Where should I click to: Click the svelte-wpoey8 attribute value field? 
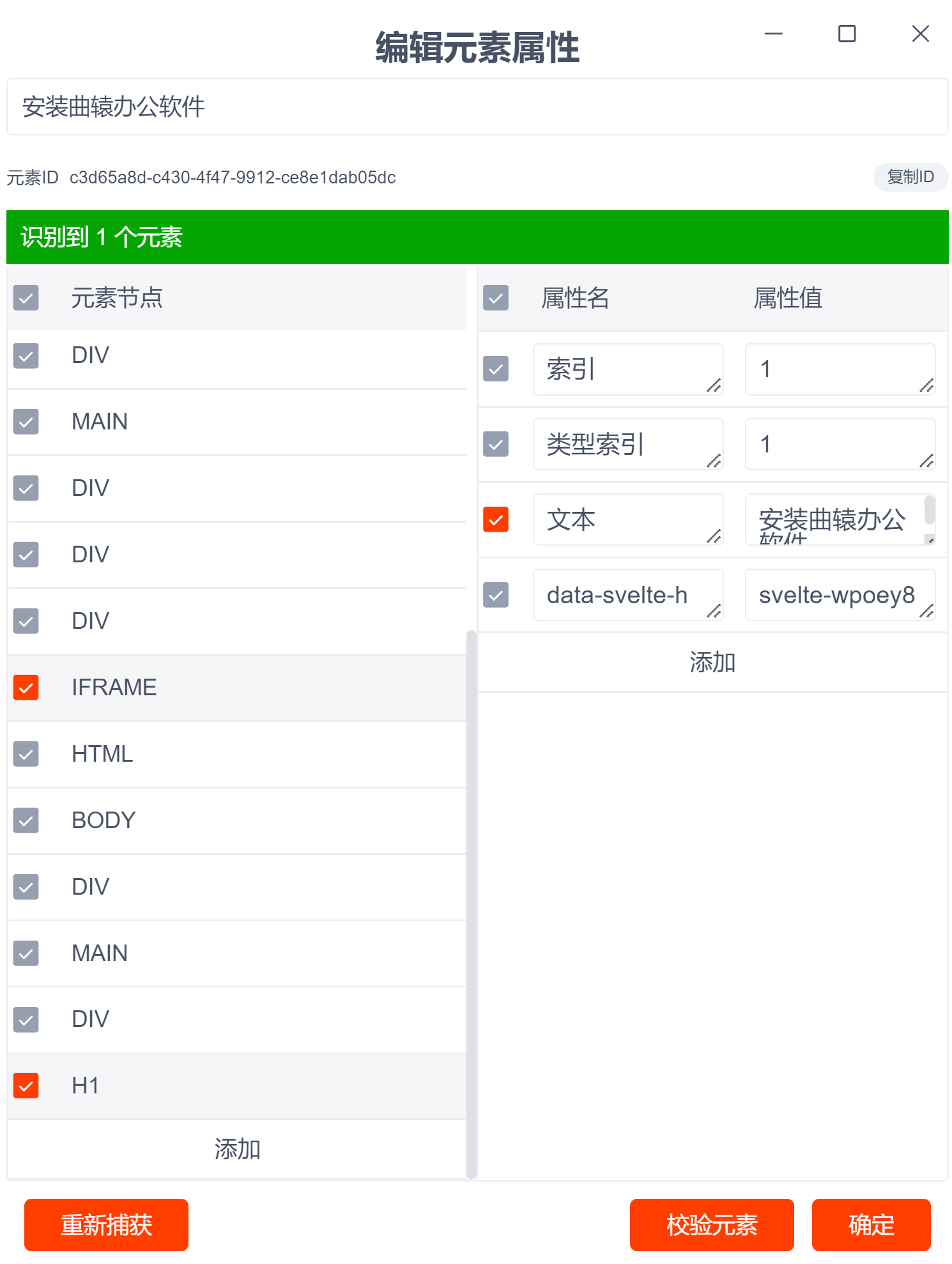tap(836, 595)
